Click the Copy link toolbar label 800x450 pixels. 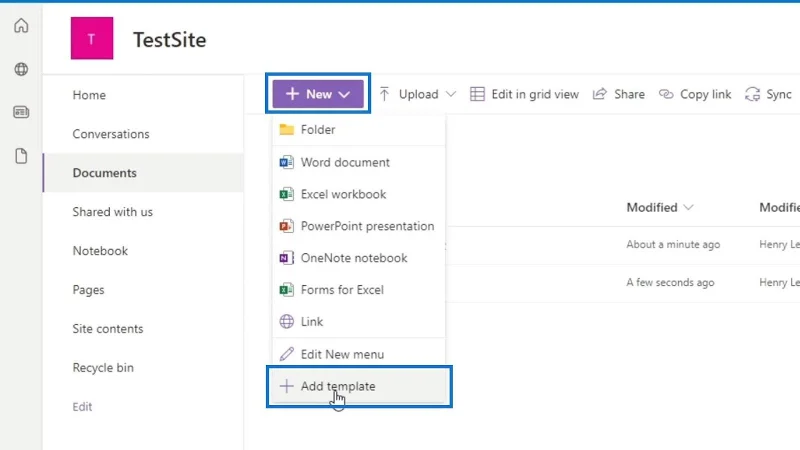point(706,94)
